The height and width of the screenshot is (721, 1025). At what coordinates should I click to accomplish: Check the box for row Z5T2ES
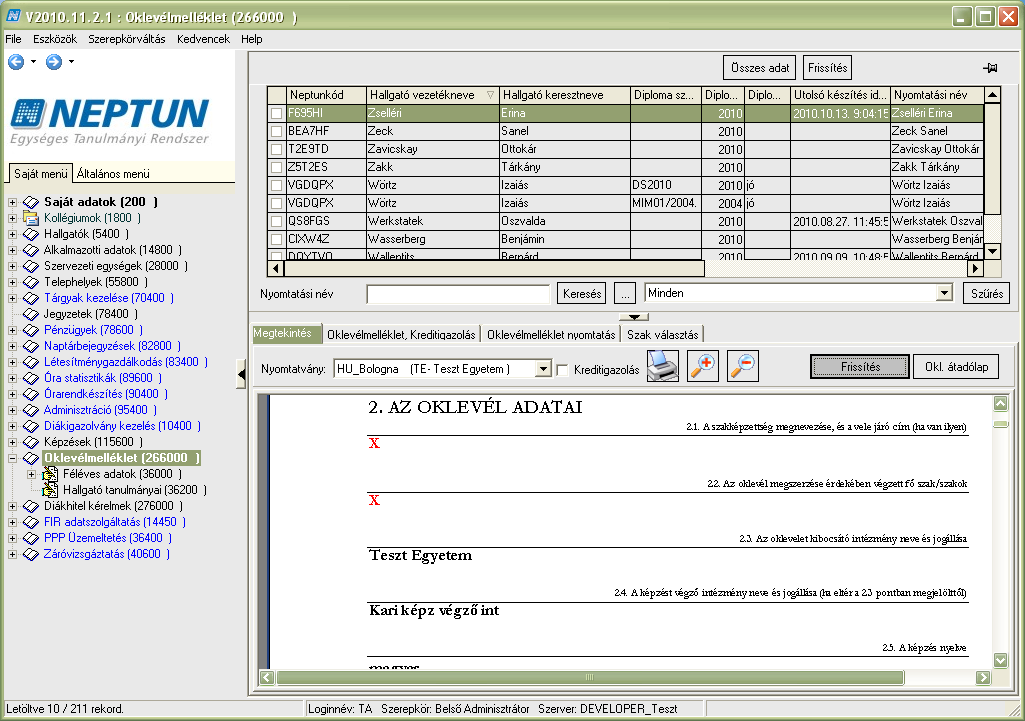tap(277, 167)
